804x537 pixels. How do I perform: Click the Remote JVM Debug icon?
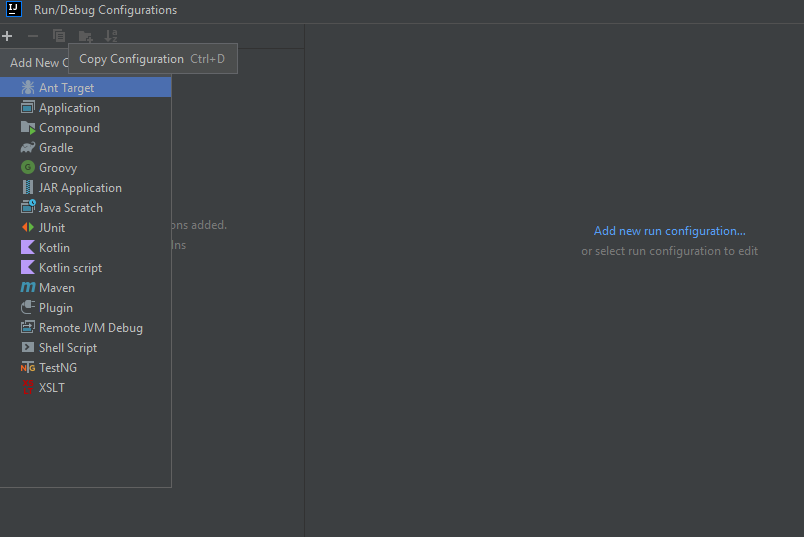(28, 327)
